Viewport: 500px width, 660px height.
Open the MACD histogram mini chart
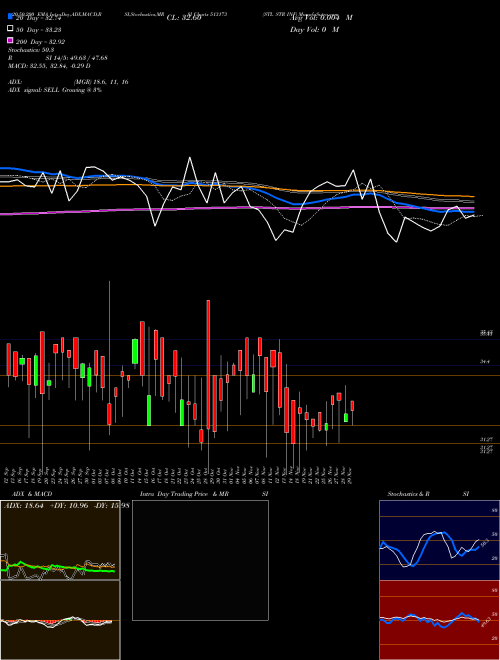60,620
